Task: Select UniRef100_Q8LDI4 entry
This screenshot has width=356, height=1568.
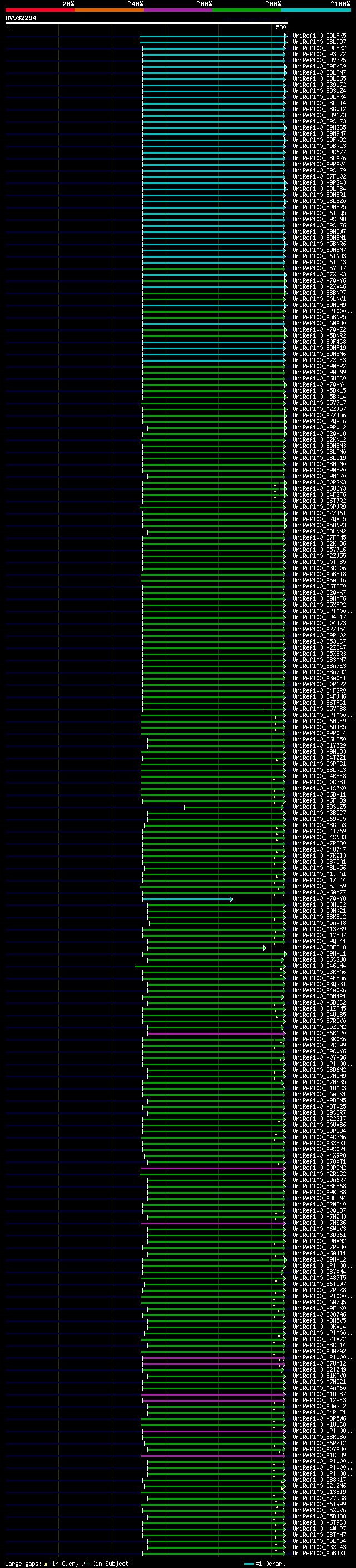Action: [319, 103]
